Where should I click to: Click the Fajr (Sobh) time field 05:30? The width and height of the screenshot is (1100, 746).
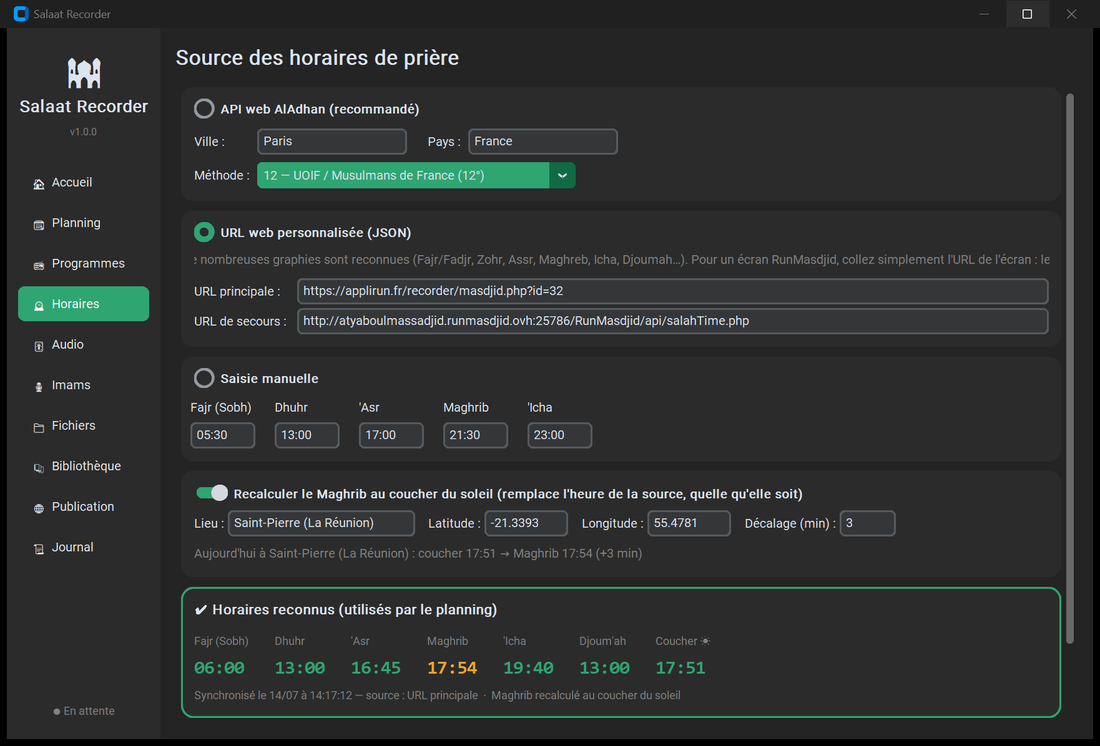click(222, 435)
